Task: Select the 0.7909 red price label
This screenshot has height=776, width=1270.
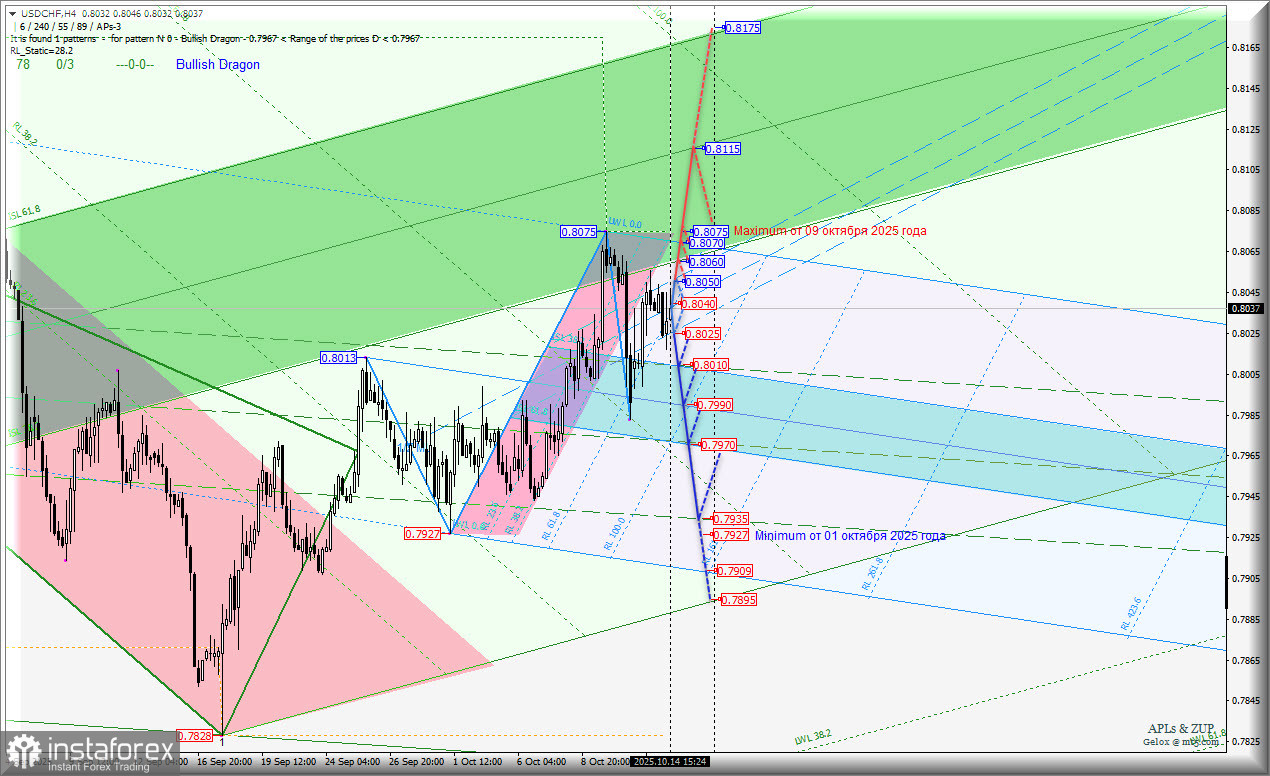Action: click(x=735, y=571)
